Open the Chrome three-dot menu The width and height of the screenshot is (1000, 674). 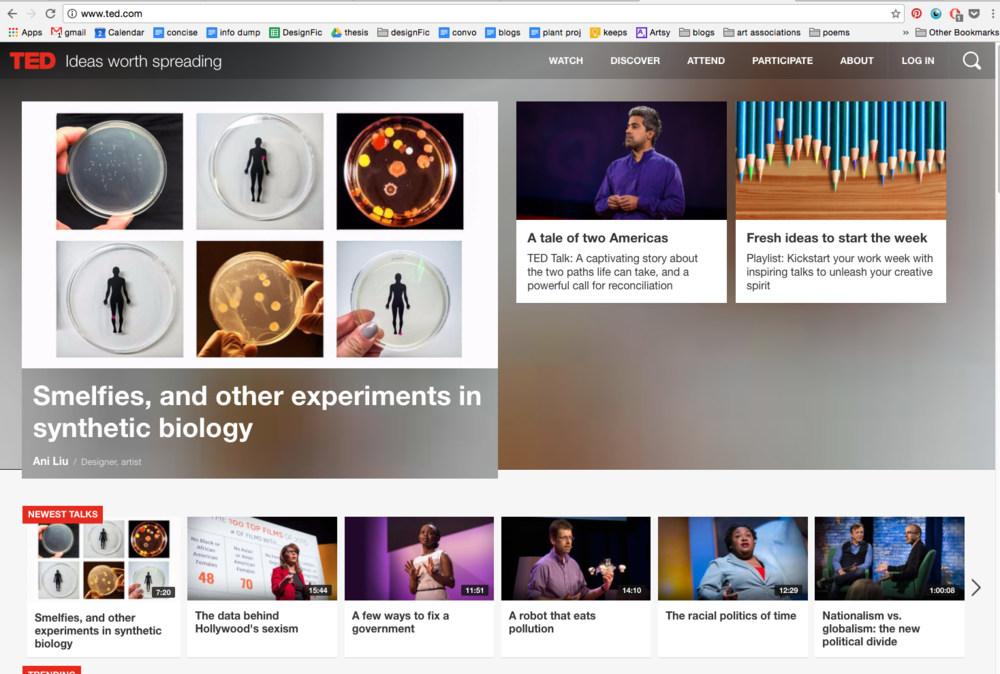(x=993, y=13)
